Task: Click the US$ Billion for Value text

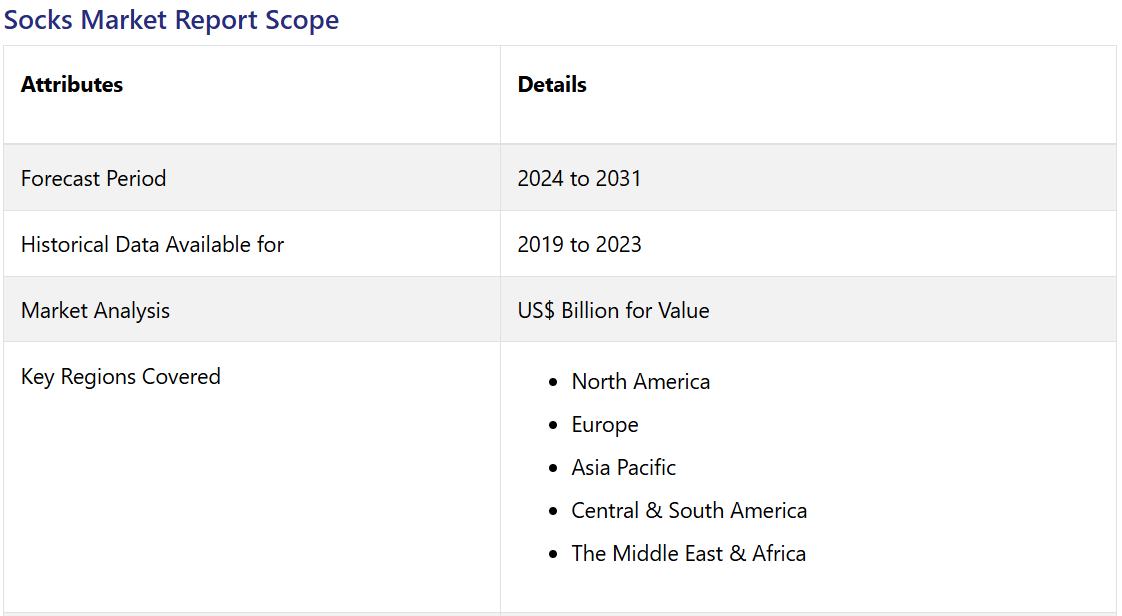Action: (613, 311)
